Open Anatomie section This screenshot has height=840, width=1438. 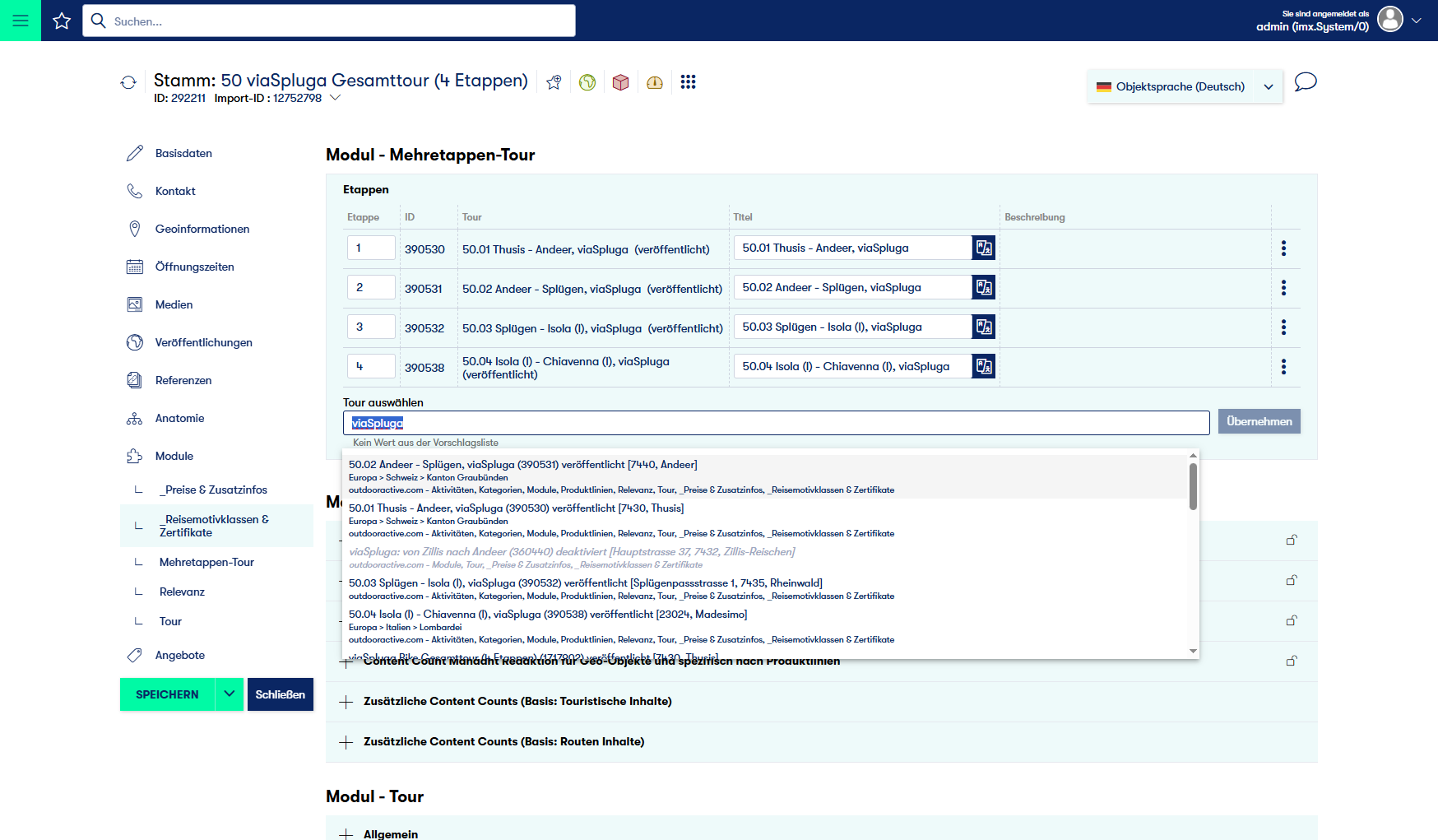(x=179, y=418)
